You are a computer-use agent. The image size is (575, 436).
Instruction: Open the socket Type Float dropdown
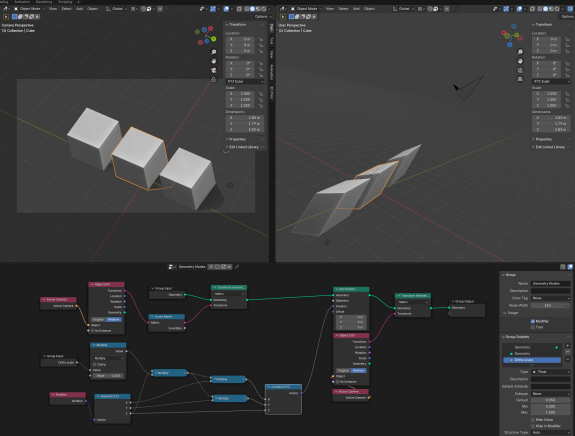coord(550,372)
